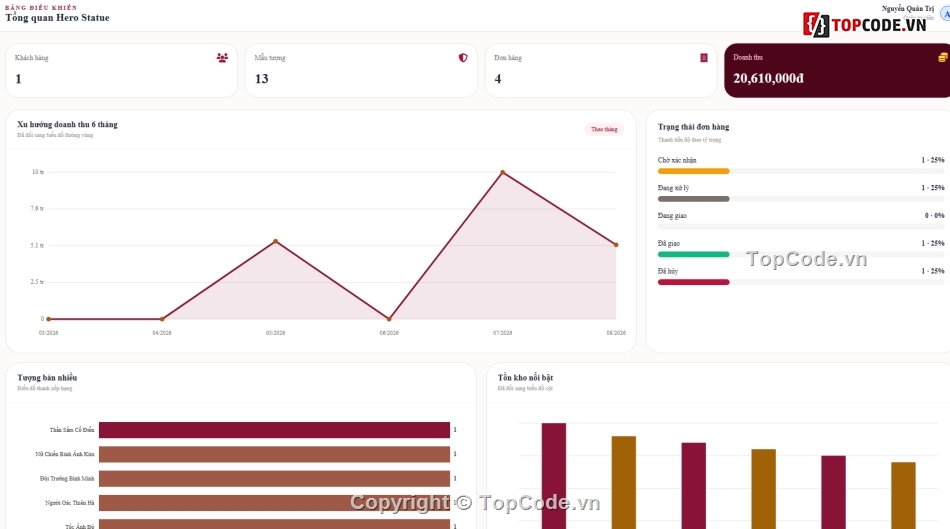Click the 08/2026 data point on revenue chart
Screen dimensions: 950x529
tap(616, 245)
